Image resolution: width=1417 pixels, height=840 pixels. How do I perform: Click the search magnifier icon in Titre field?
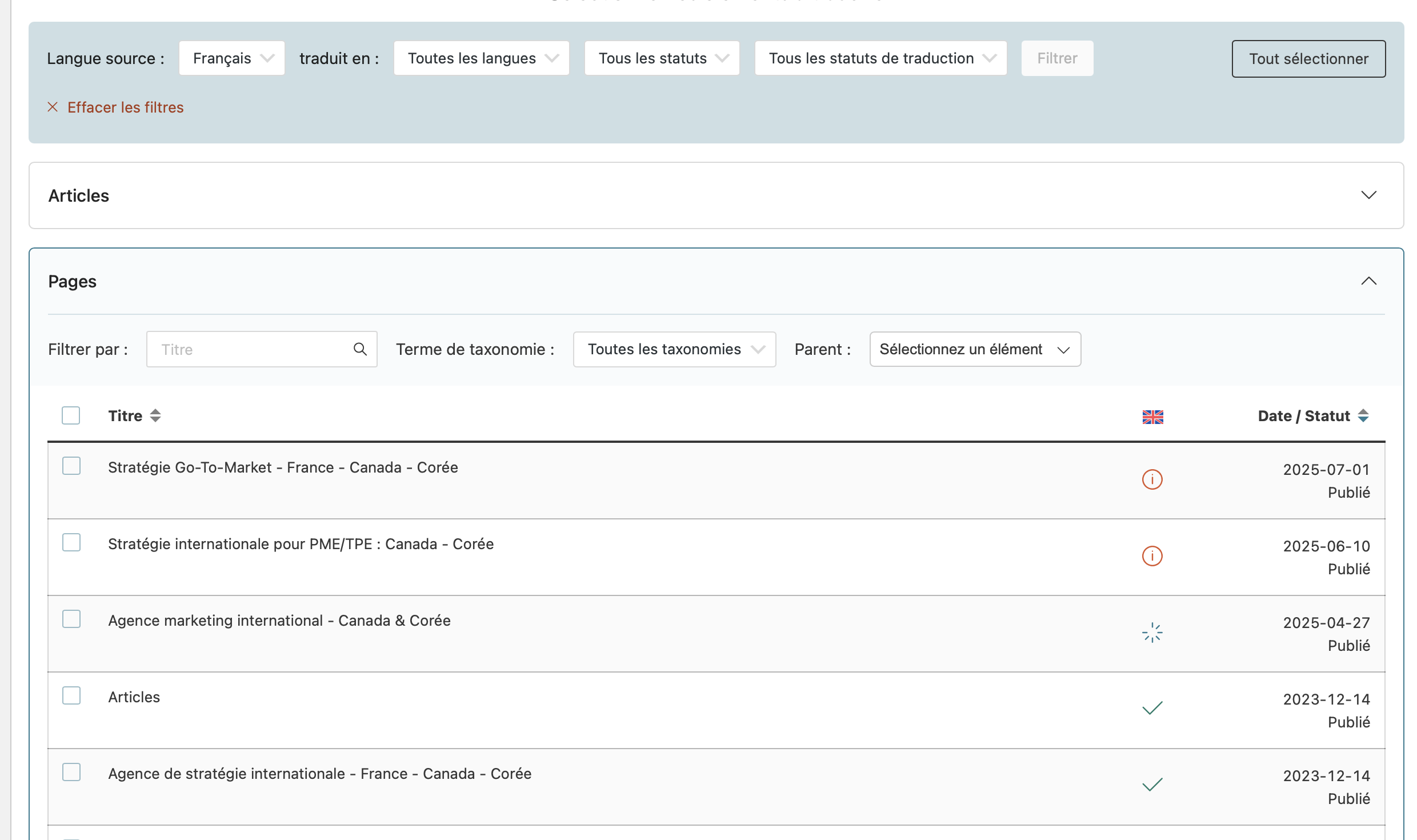360,349
